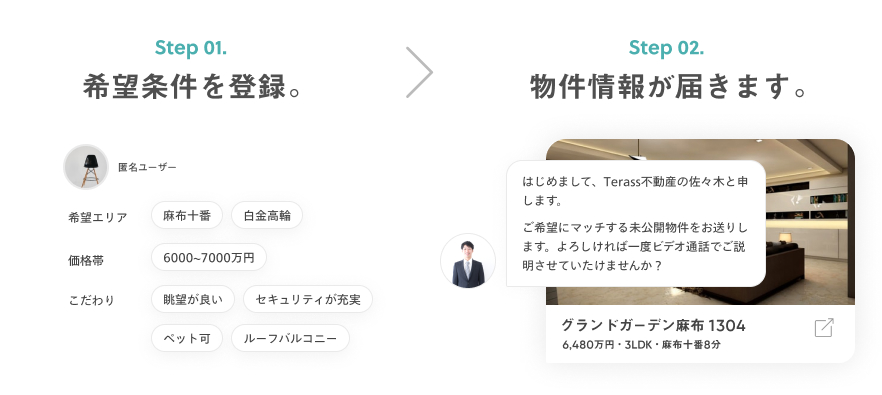Click the 希望条件を登録。 heading
The width and height of the screenshot is (882, 395).
pos(192,87)
